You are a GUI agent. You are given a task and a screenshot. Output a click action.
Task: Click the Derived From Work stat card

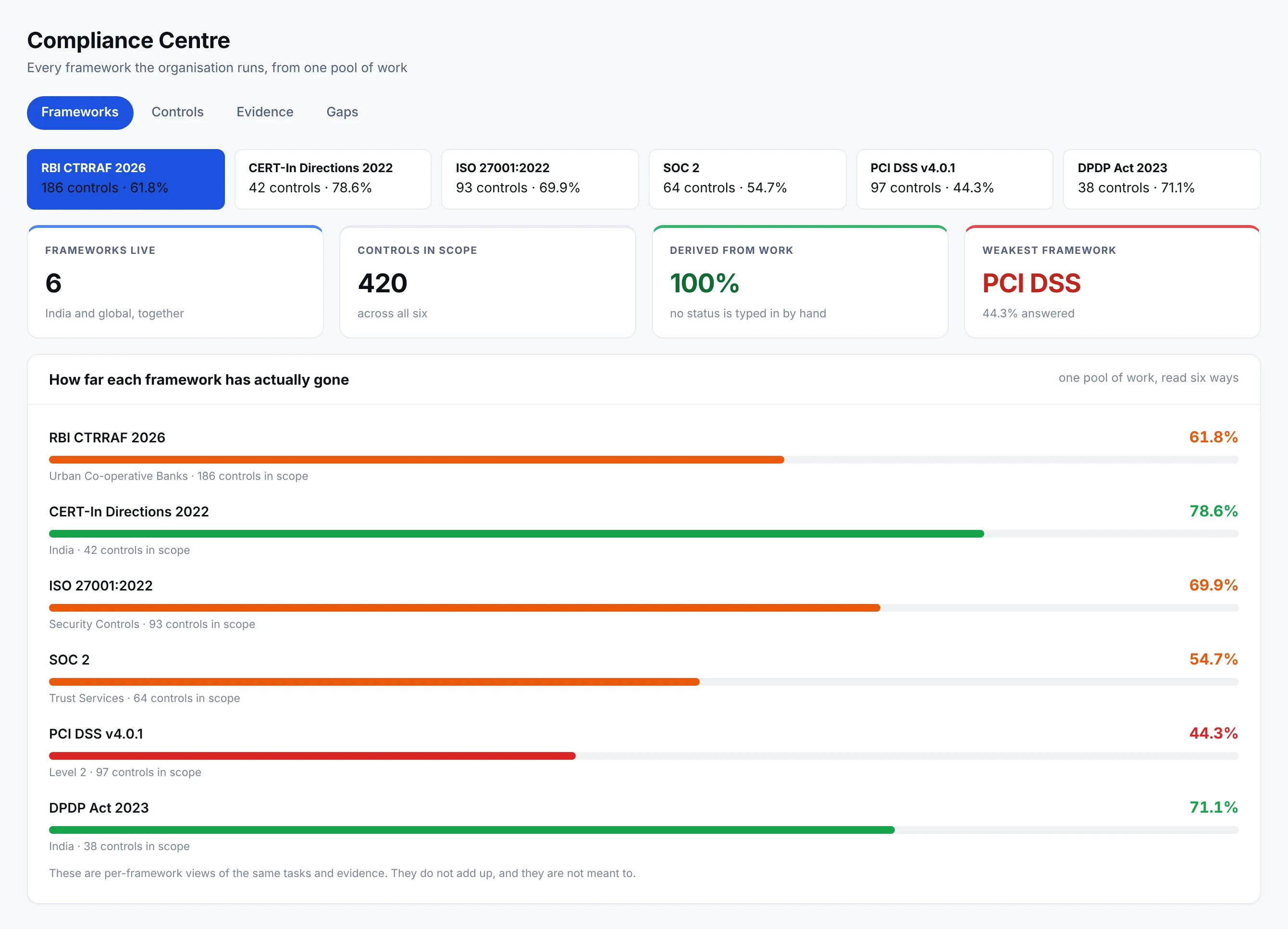point(800,282)
